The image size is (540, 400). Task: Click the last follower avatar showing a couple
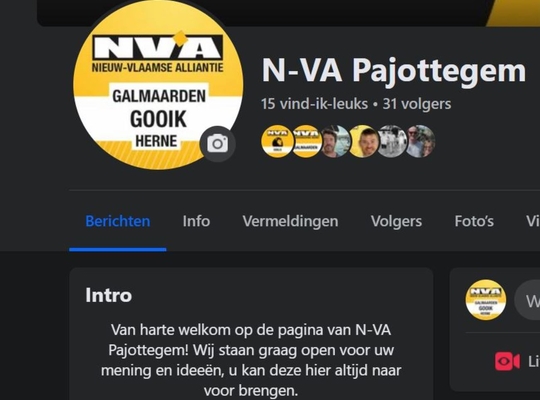click(420, 141)
